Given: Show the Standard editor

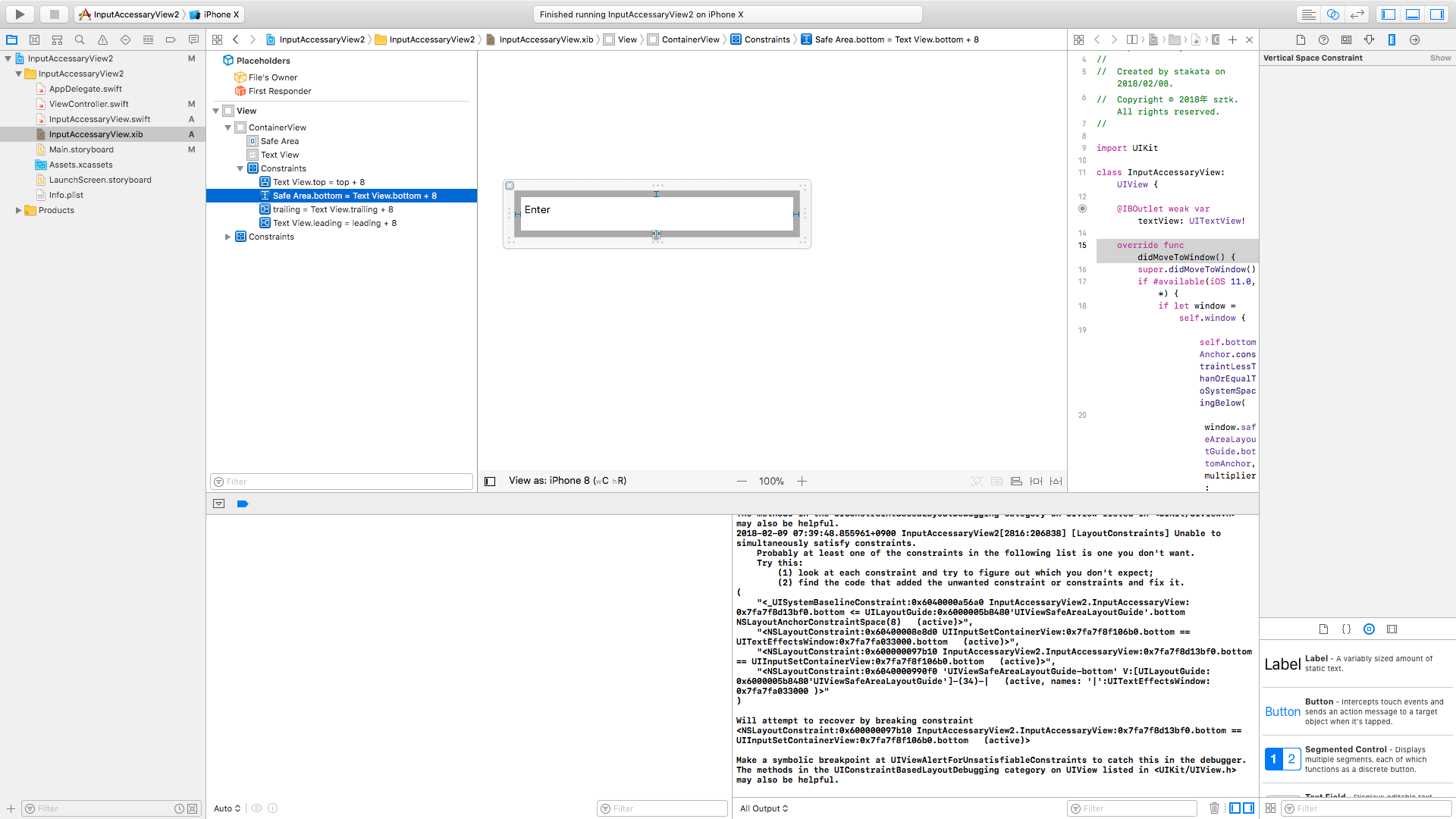Looking at the screenshot, I should point(1308,14).
